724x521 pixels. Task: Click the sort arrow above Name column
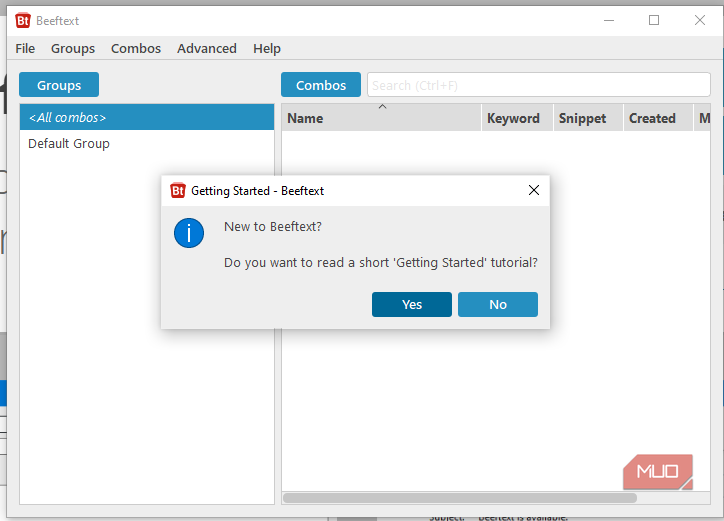382,107
